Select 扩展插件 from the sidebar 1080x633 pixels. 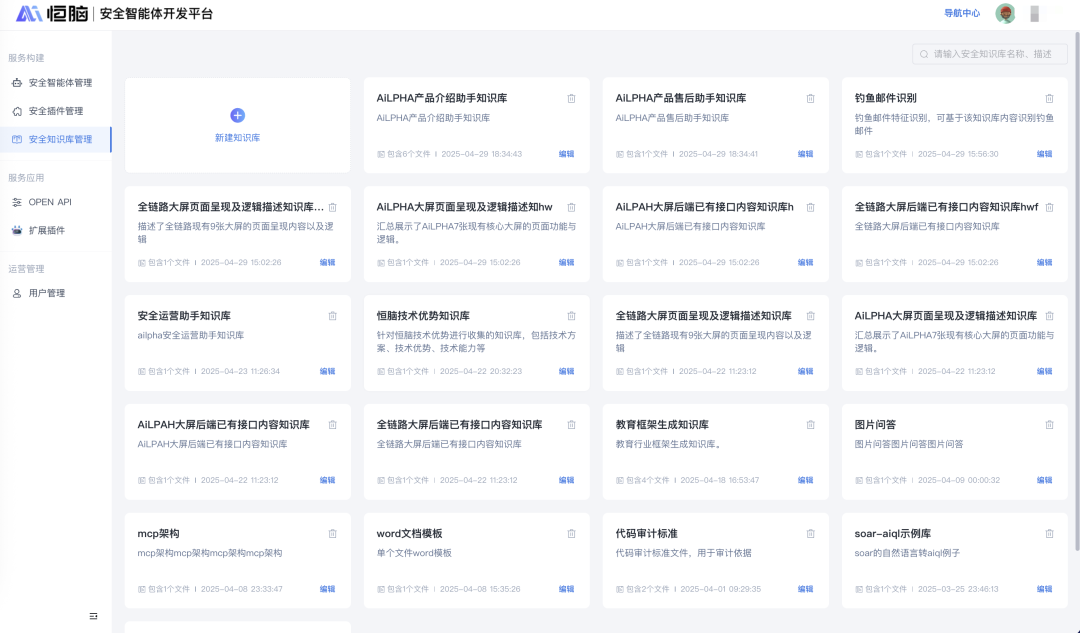click(46, 230)
